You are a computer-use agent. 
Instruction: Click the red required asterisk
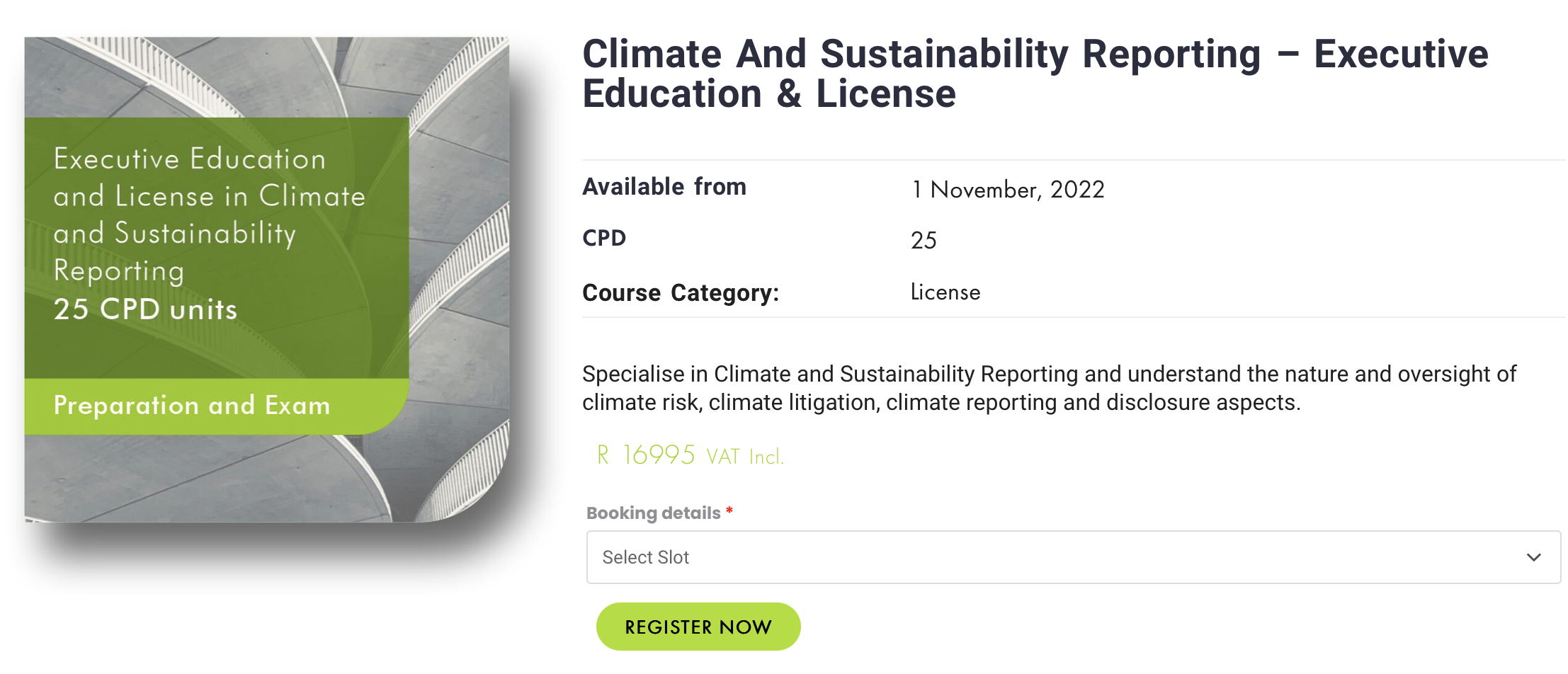[729, 510]
